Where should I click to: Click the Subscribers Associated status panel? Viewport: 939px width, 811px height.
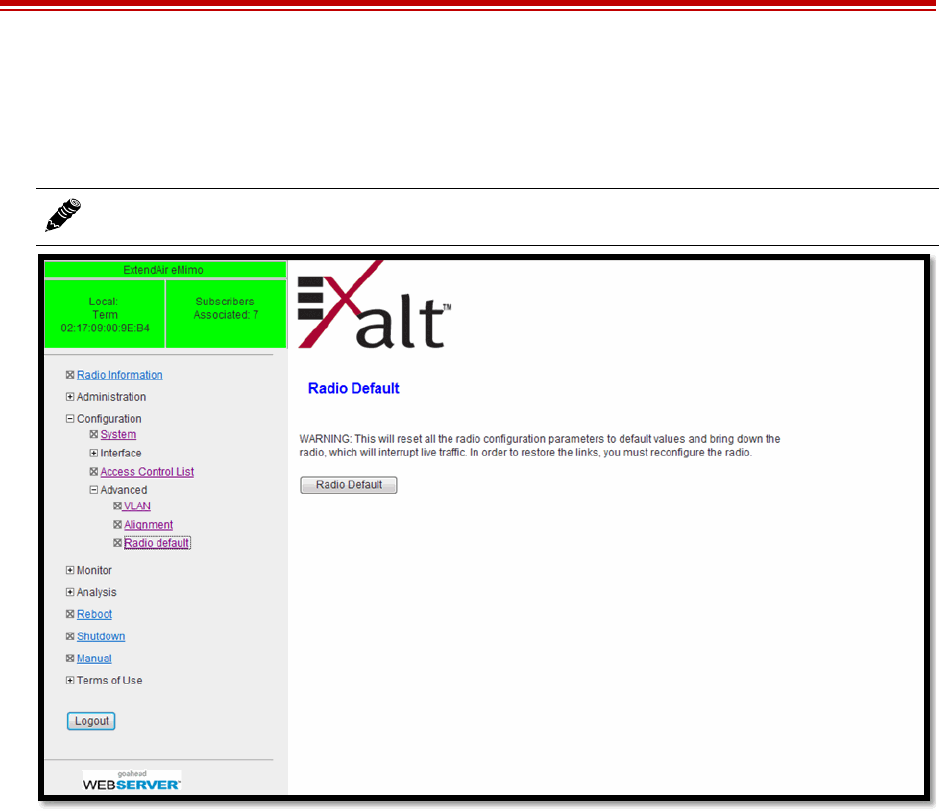click(226, 314)
